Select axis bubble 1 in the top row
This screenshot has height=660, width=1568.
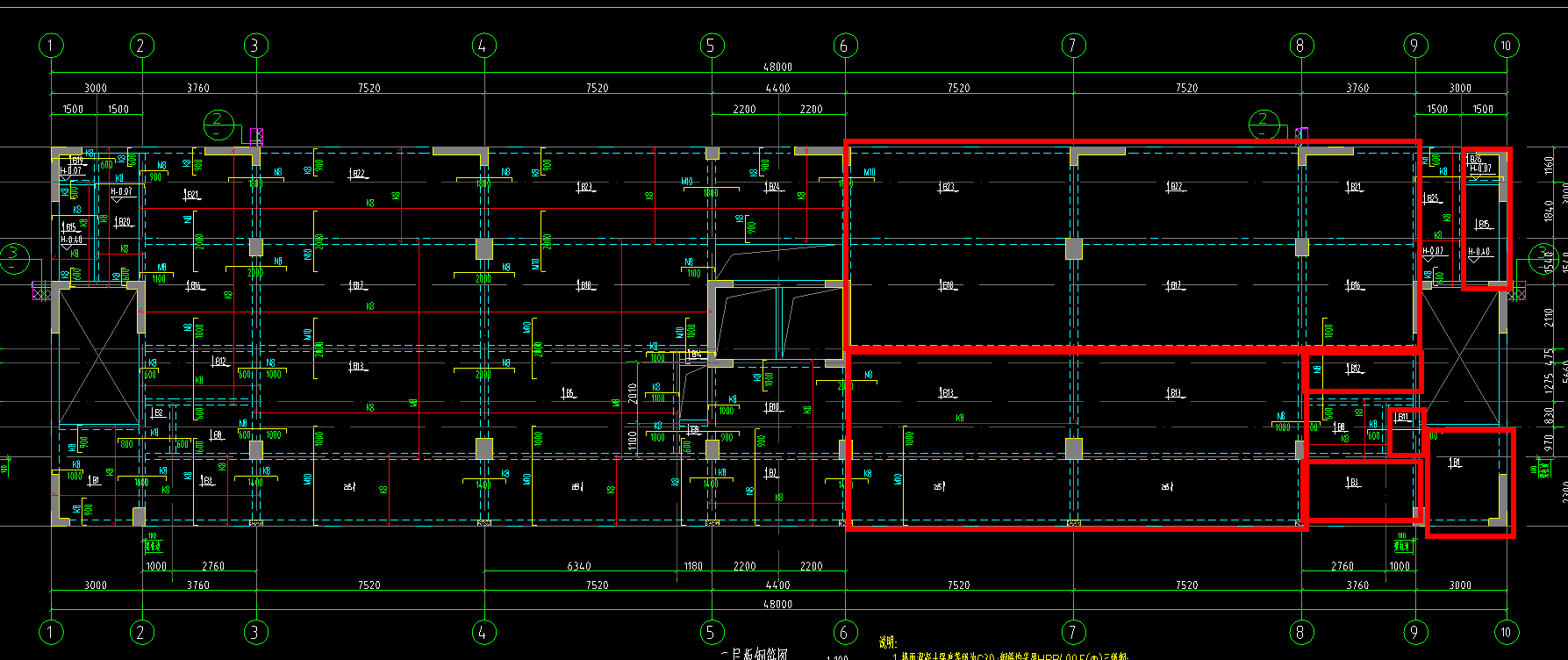pyautogui.click(x=51, y=46)
